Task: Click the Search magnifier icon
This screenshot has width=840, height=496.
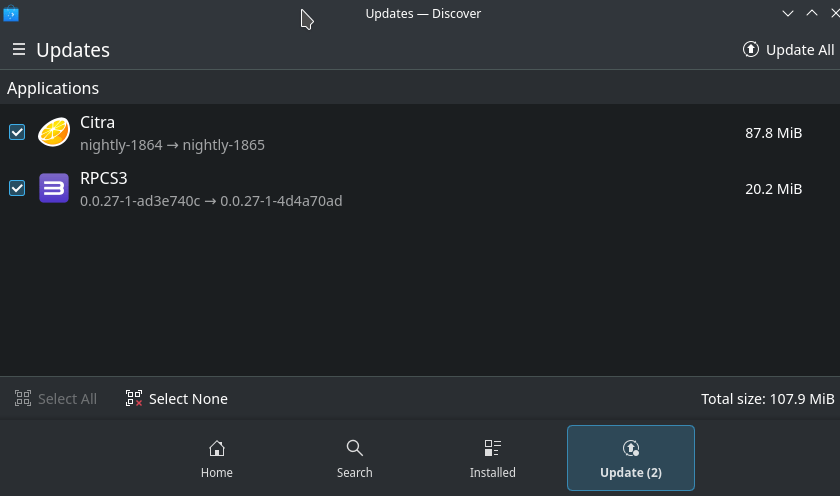Action: tap(354, 448)
